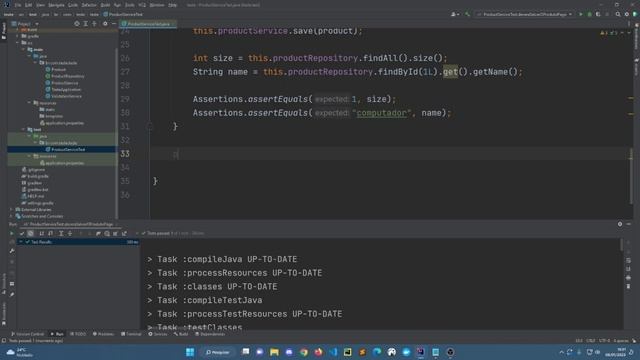Toggle sort alphabetically in test toolbar
This screenshot has width=640, height=360.
pos(41,233)
